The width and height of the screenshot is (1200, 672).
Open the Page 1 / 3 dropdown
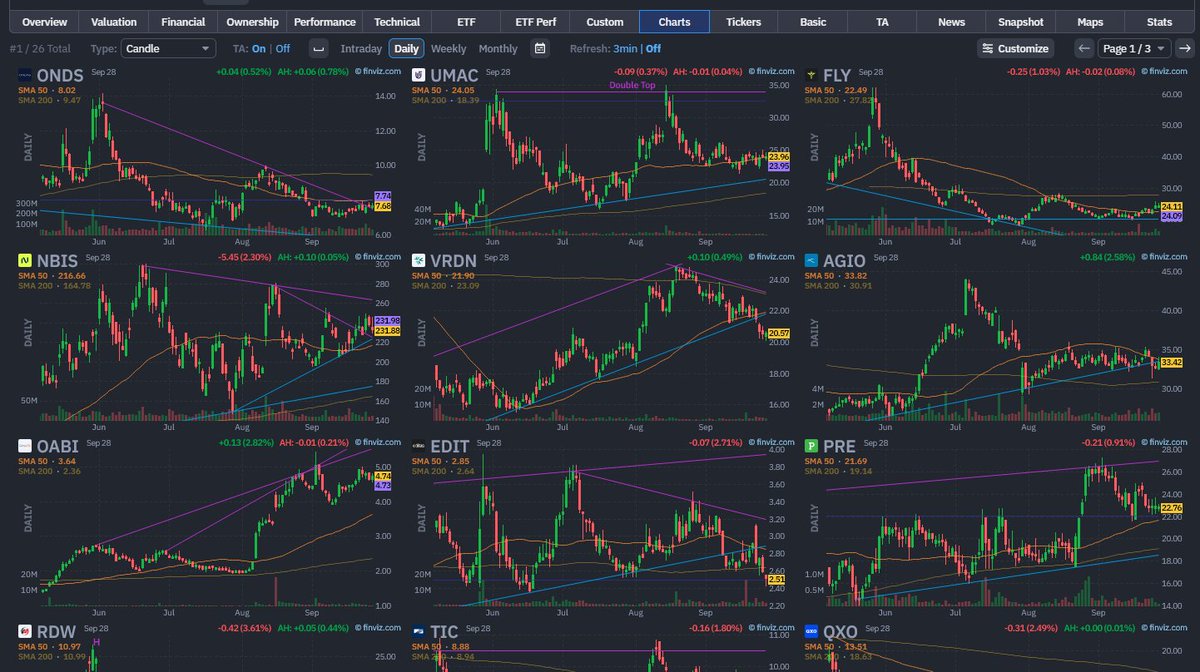pos(1133,48)
